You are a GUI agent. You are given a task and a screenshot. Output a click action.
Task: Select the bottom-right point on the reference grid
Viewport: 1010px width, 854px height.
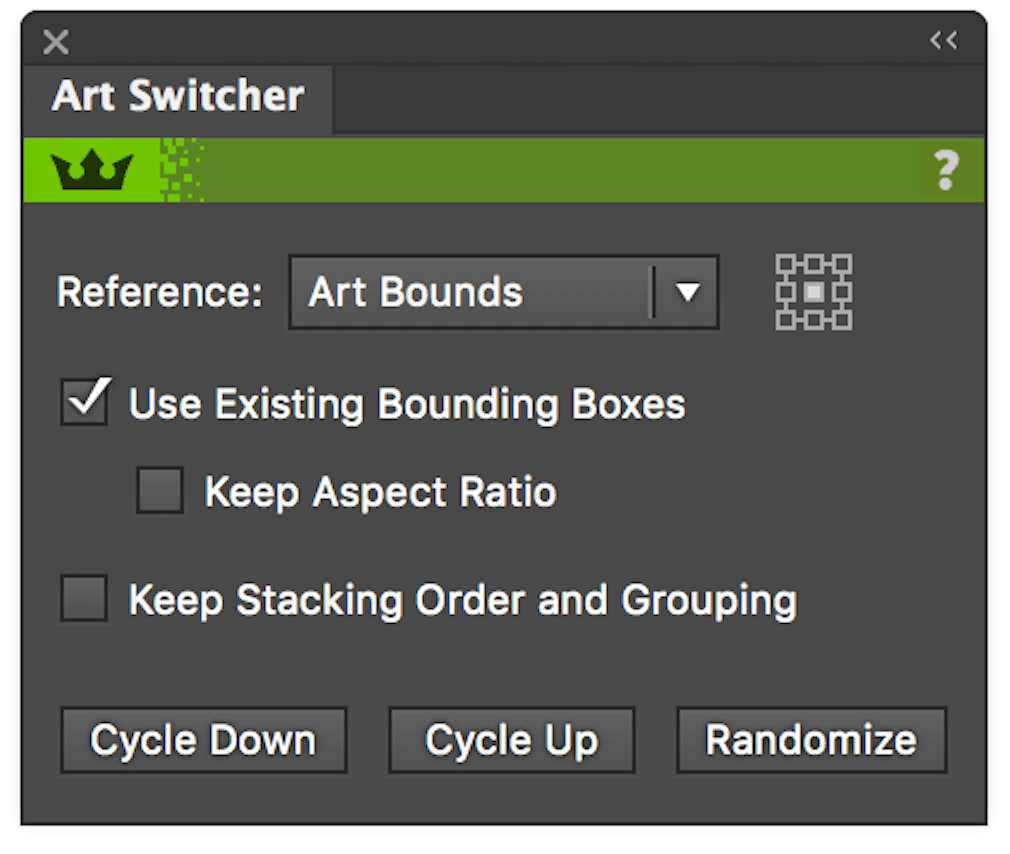point(843,322)
